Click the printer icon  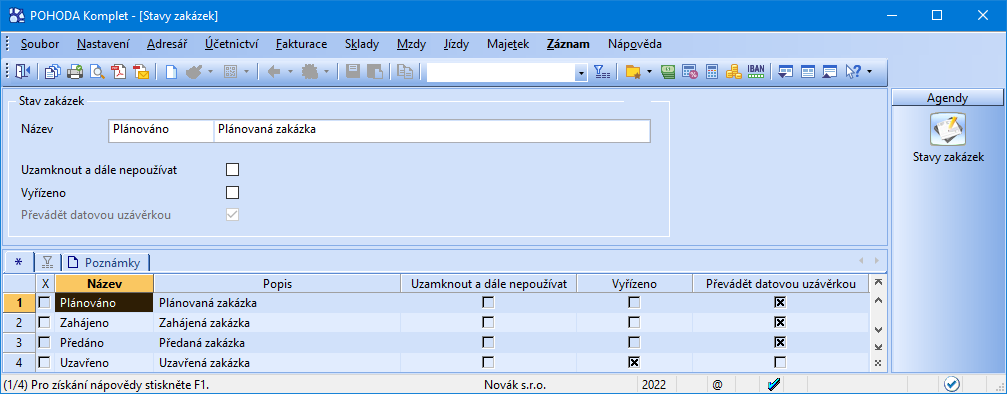[x=74, y=72]
